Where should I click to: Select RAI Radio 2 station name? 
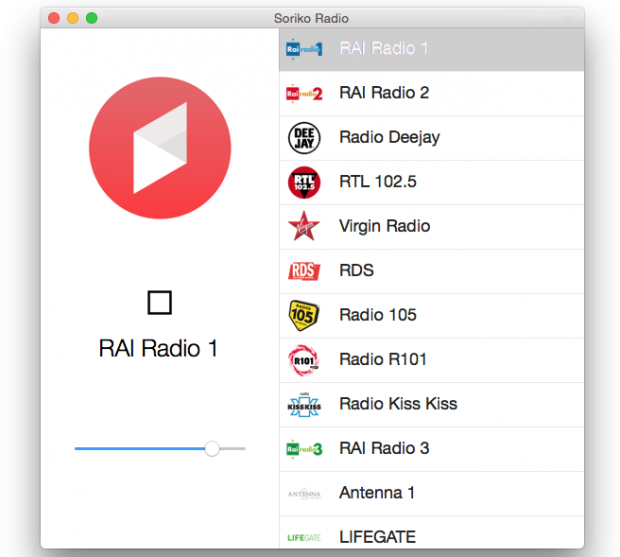[x=384, y=93]
